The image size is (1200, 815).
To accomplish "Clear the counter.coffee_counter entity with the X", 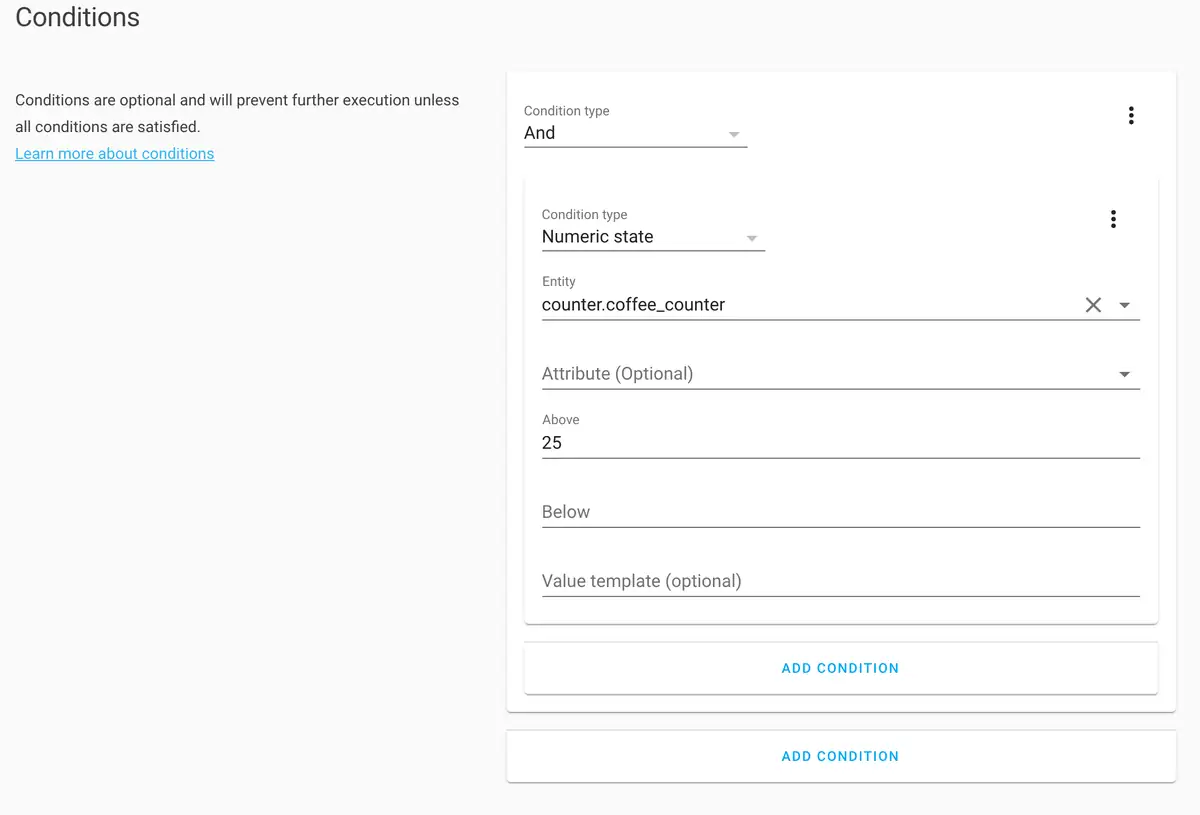I will pos(1093,305).
